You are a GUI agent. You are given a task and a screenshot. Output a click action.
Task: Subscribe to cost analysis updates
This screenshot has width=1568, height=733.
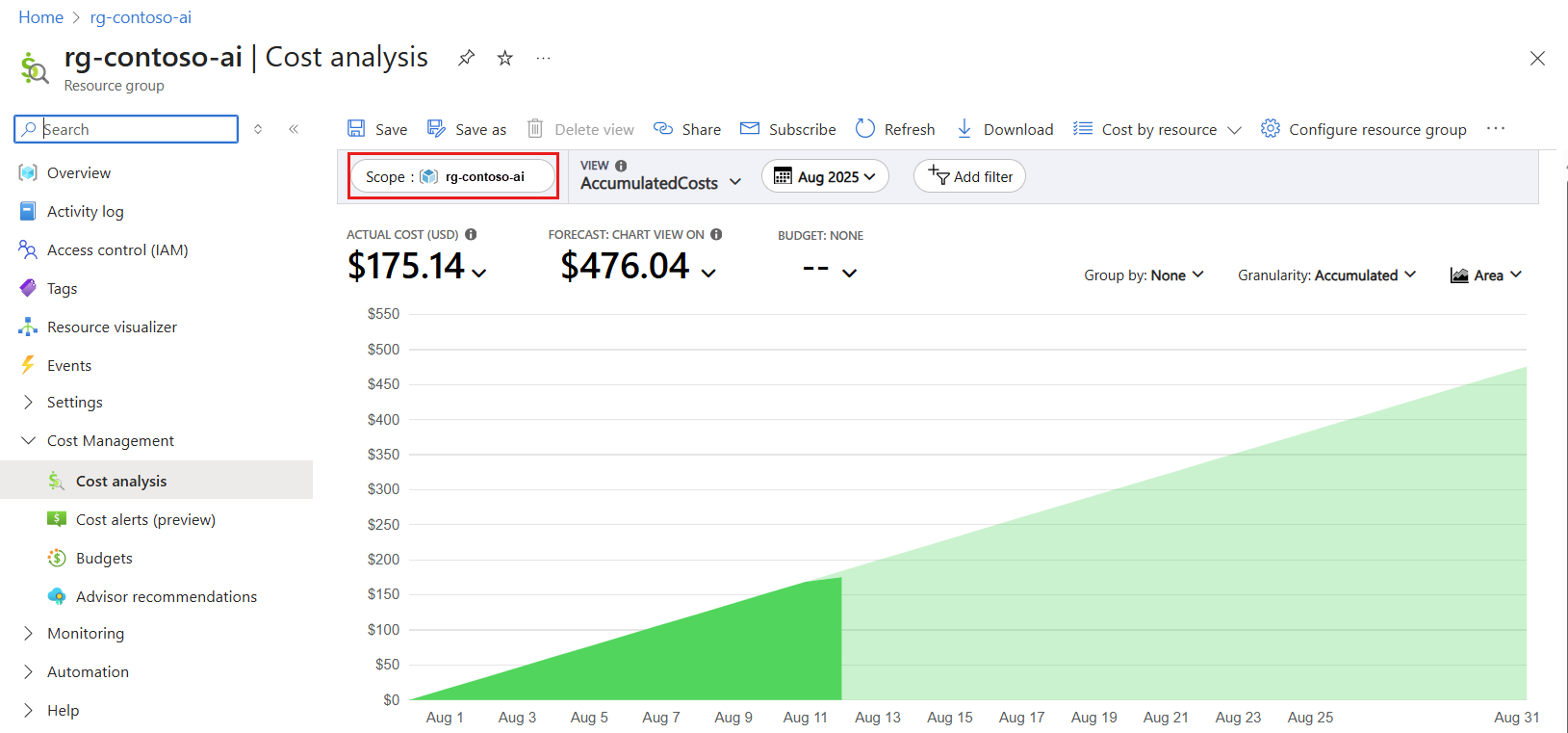click(788, 129)
